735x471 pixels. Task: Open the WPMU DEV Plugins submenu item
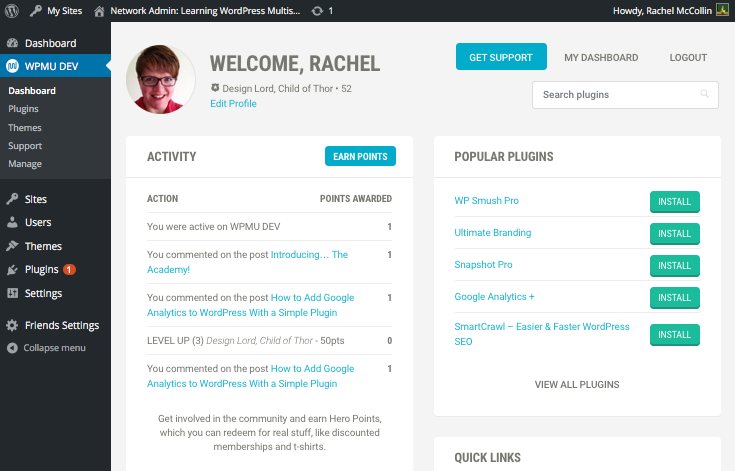point(23,109)
